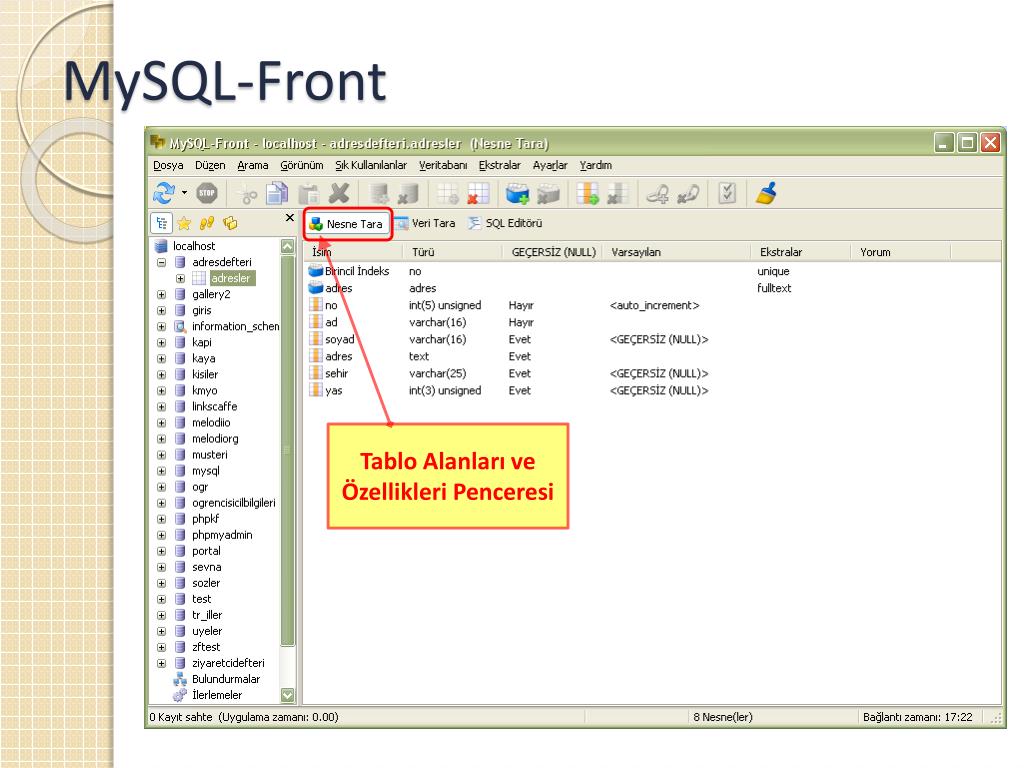Expand the giris database node
Viewport: 1024px width, 768px height.
tap(161, 310)
